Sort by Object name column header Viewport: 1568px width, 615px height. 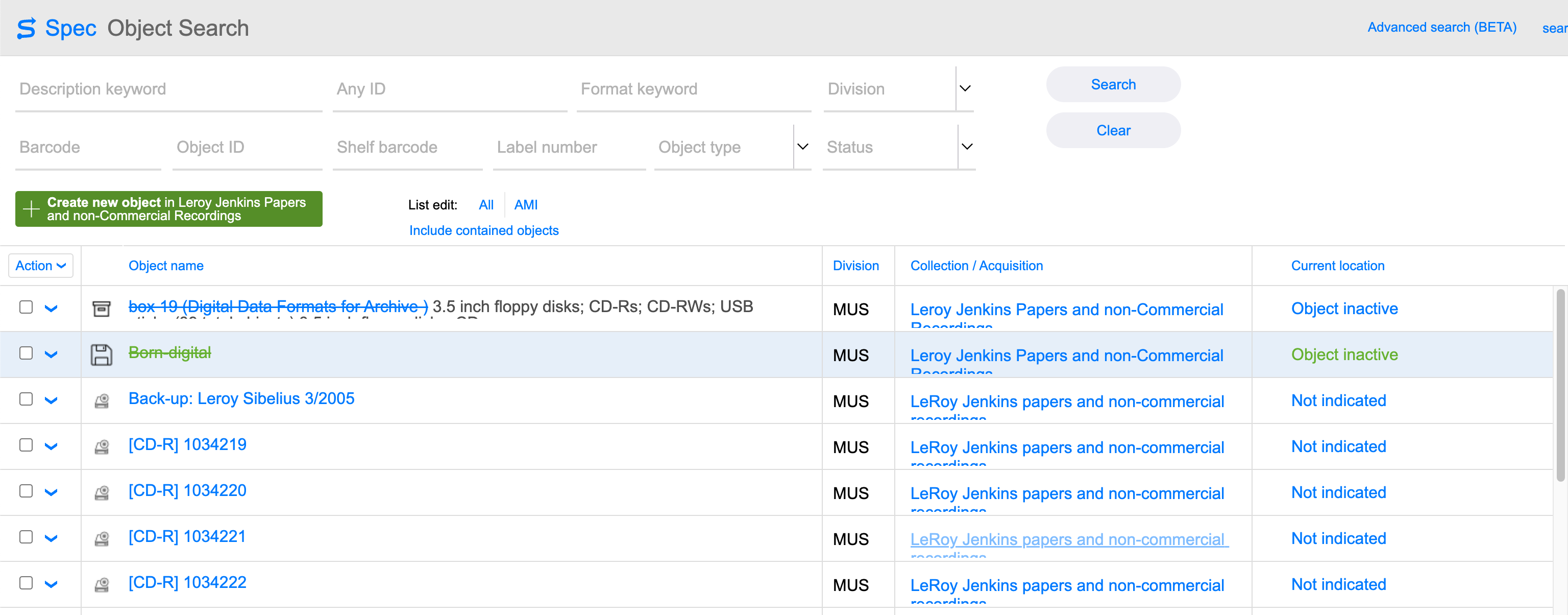(x=165, y=266)
